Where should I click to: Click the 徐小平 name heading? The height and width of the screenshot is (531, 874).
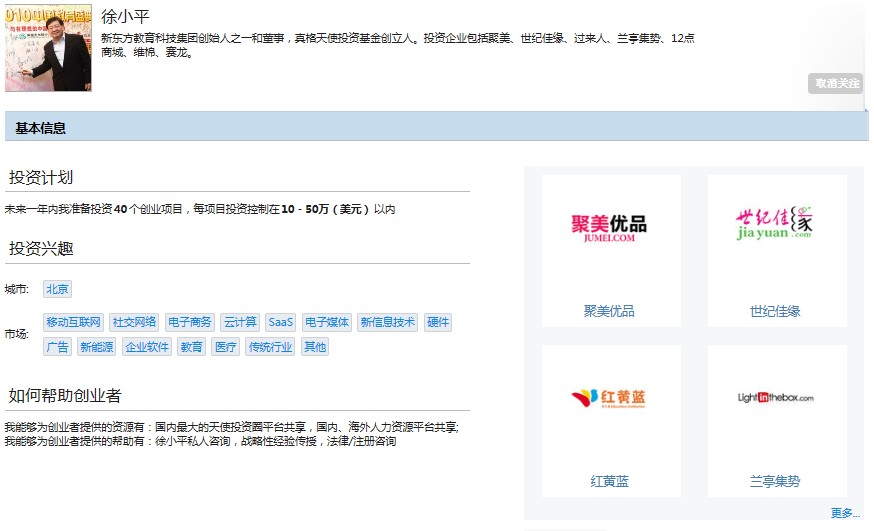click(x=125, y=17)
